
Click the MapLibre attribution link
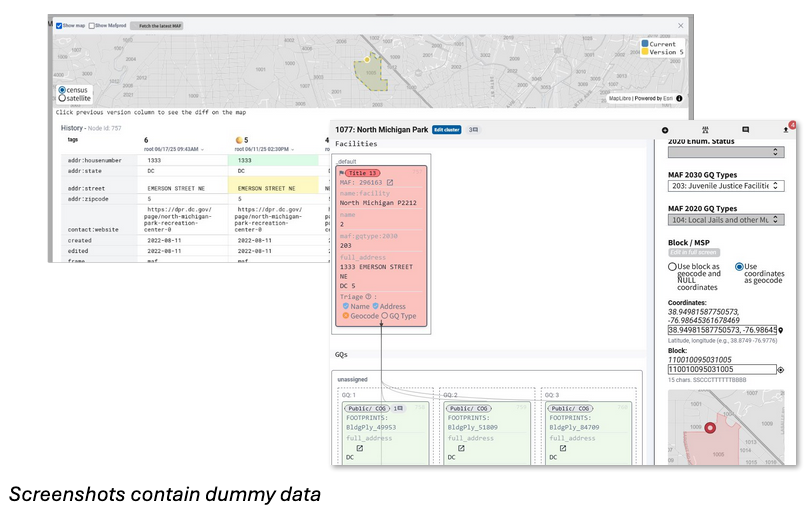pos(620,99)
